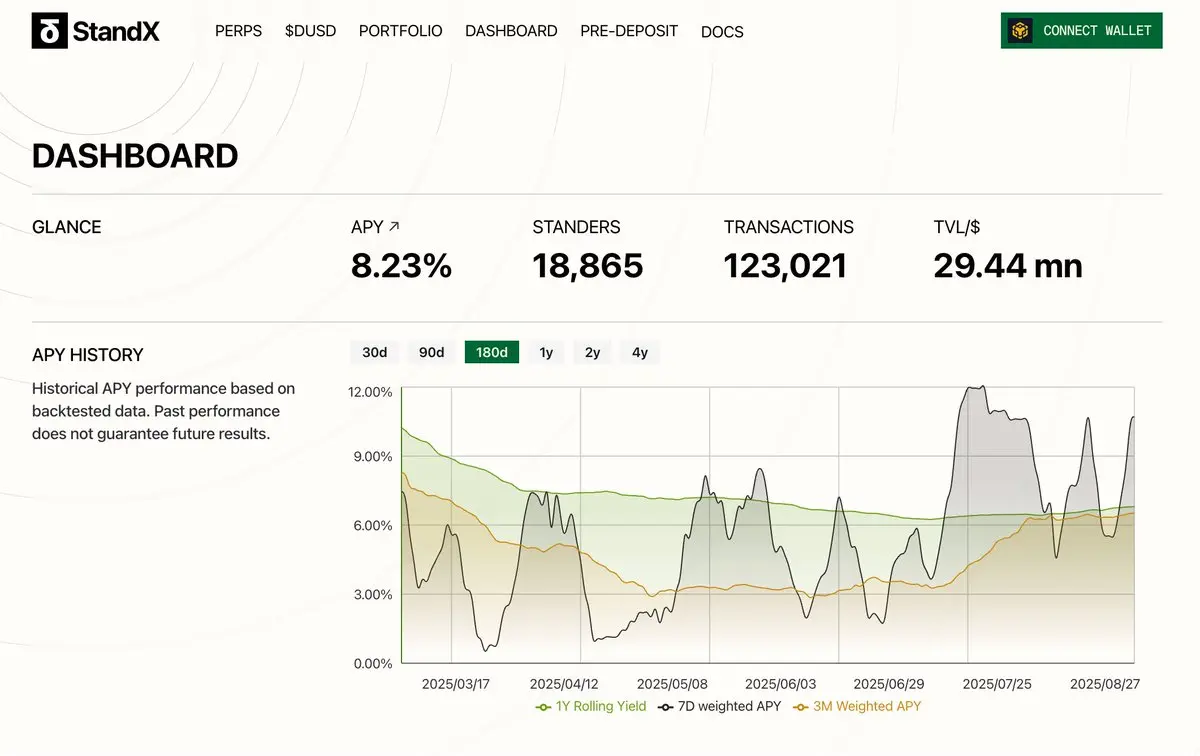This screenshot has width=1200, height=756.
Task: Switch chart to 1y range
Action: click(x=546, y=352)
